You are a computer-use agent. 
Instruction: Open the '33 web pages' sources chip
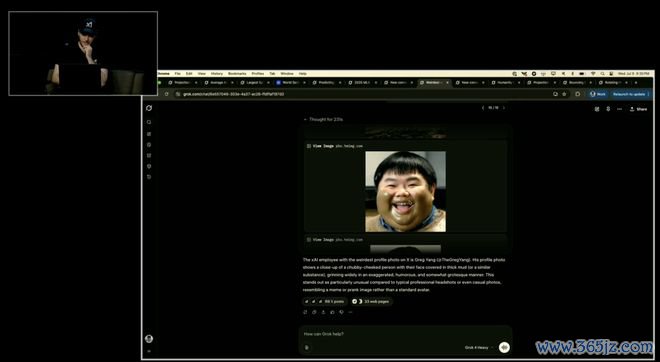(x=371, y=301)
